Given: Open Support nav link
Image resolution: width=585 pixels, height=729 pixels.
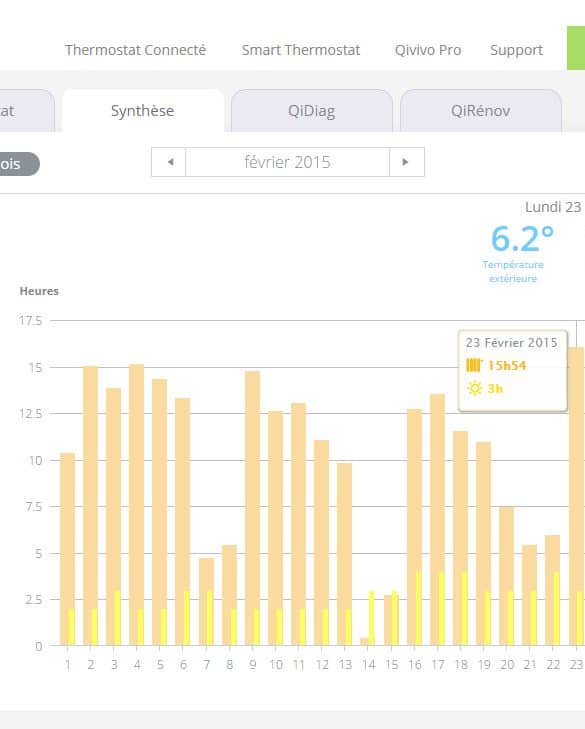Looking at the screenshot, I should [x=516, y=50].
